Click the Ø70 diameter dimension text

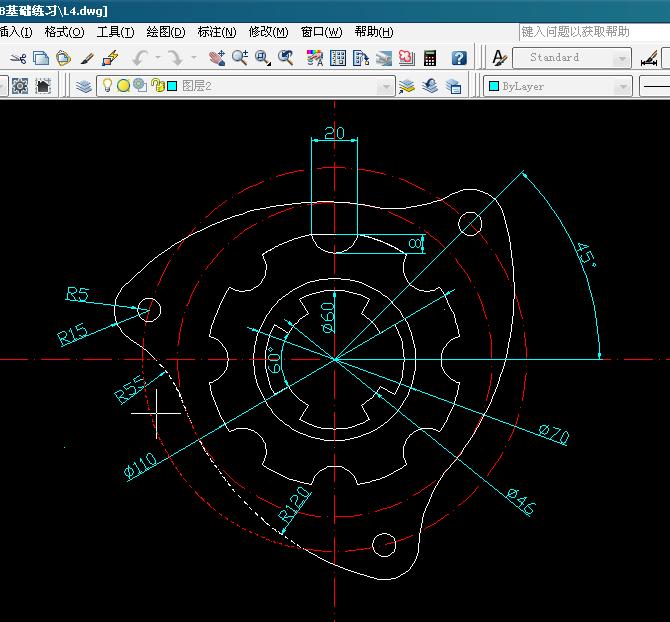pyautogui.click(x=554, y=434)
